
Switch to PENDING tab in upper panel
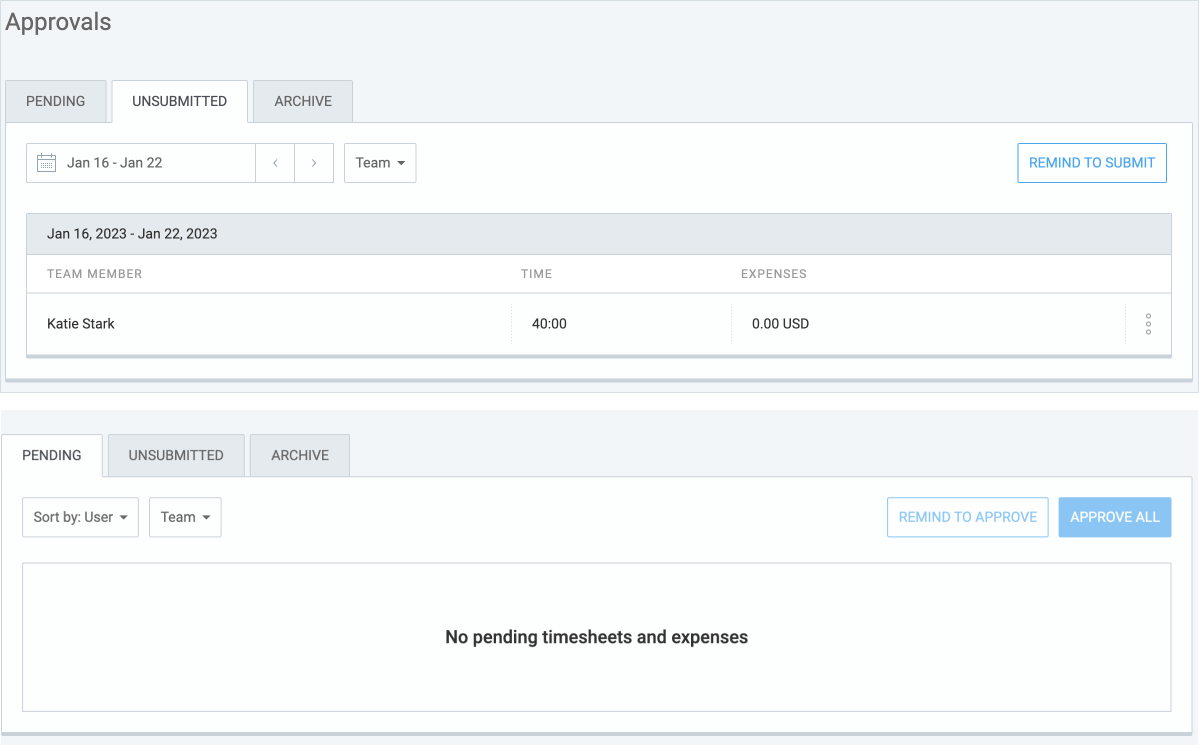pos(56,101)
